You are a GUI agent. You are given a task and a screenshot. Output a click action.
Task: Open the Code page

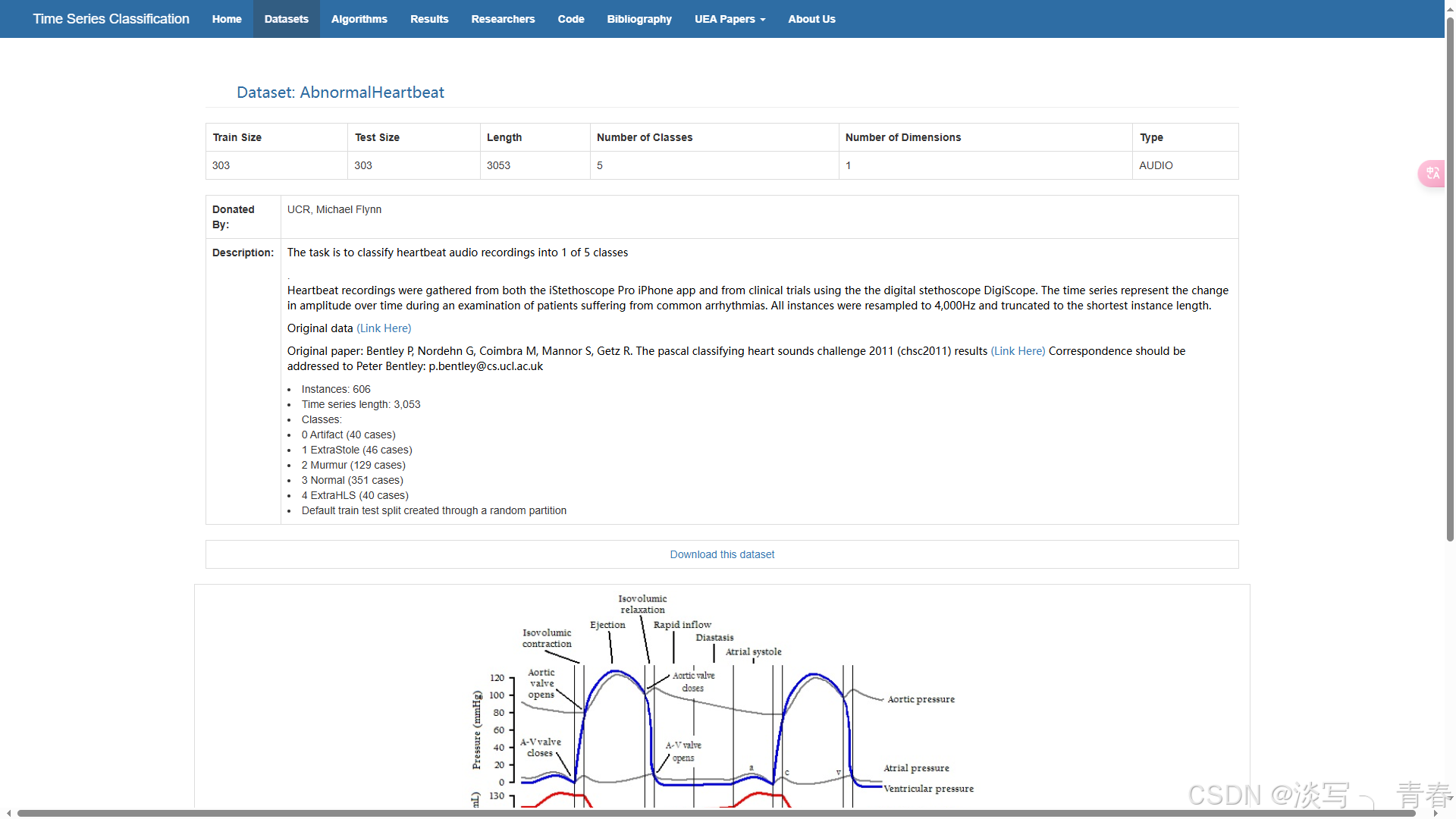coord(571,19)
